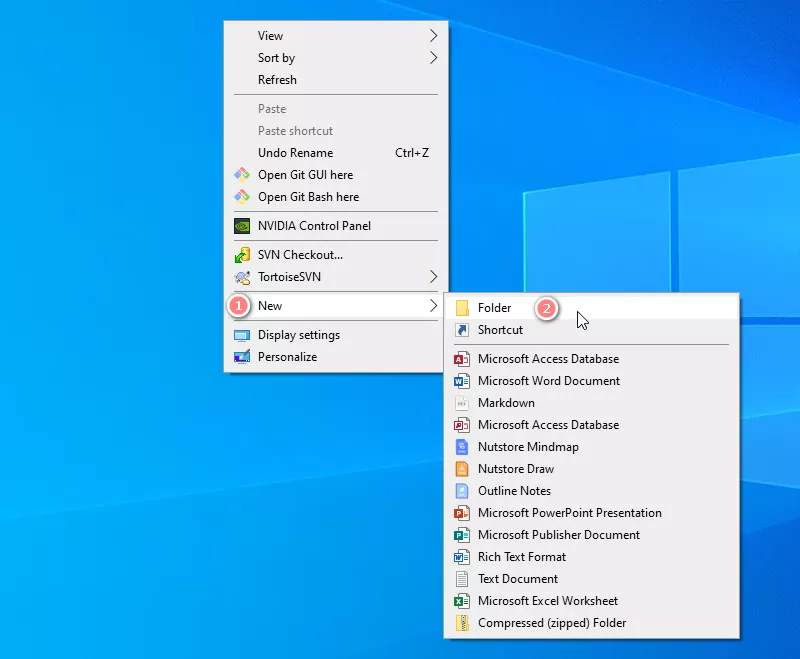
Task: Click the Outline Notes icon
Action: (x=462, y=491)
